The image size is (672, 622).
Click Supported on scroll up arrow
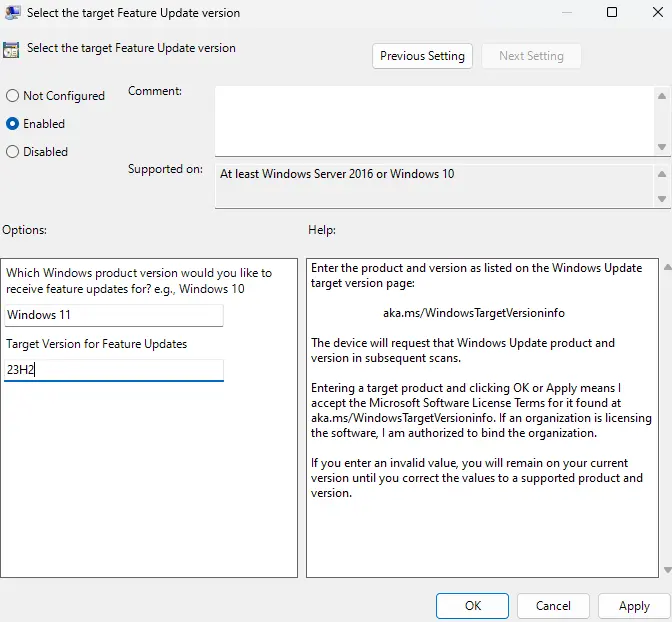[662, 174]
